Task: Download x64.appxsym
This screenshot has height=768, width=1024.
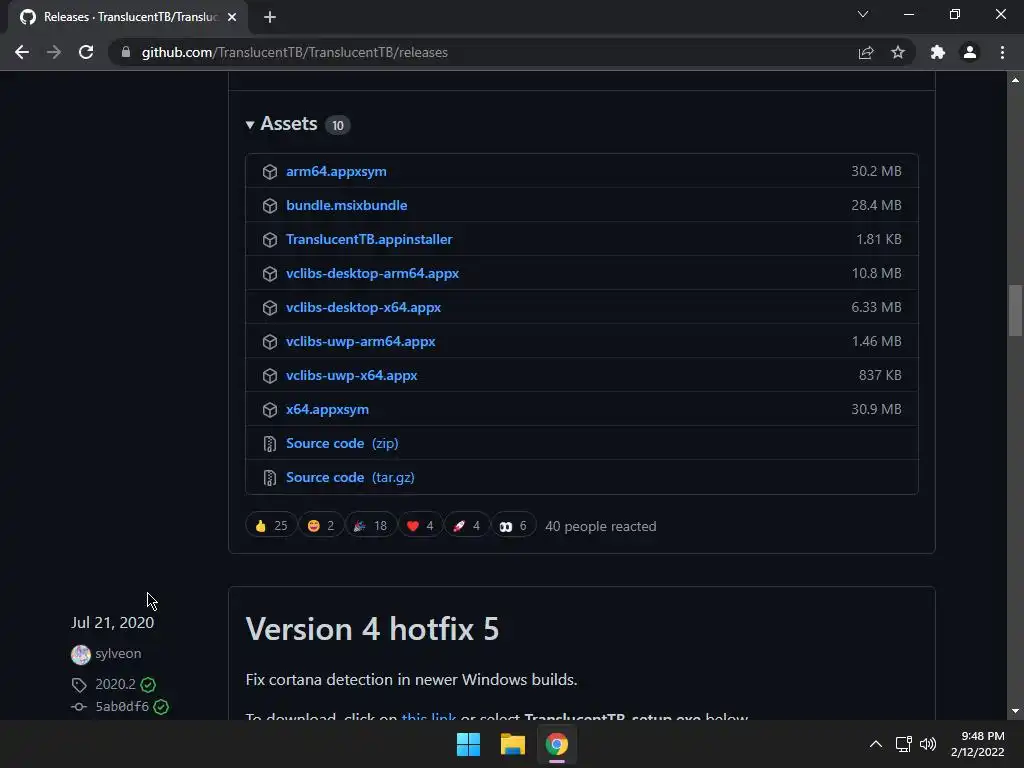Action: click(x=327, y=409)
